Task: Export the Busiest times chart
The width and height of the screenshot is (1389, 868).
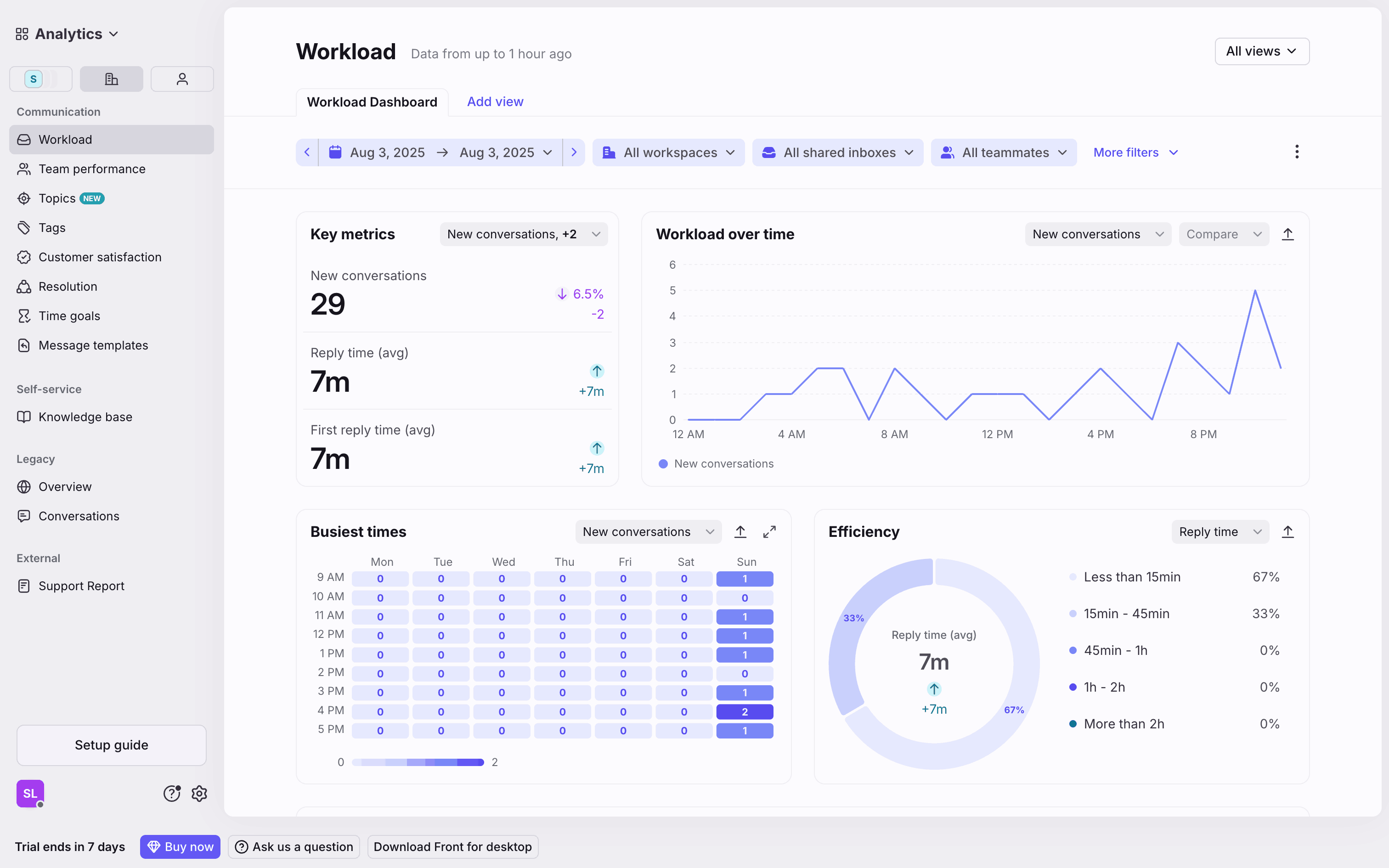Action: (740, 532)
